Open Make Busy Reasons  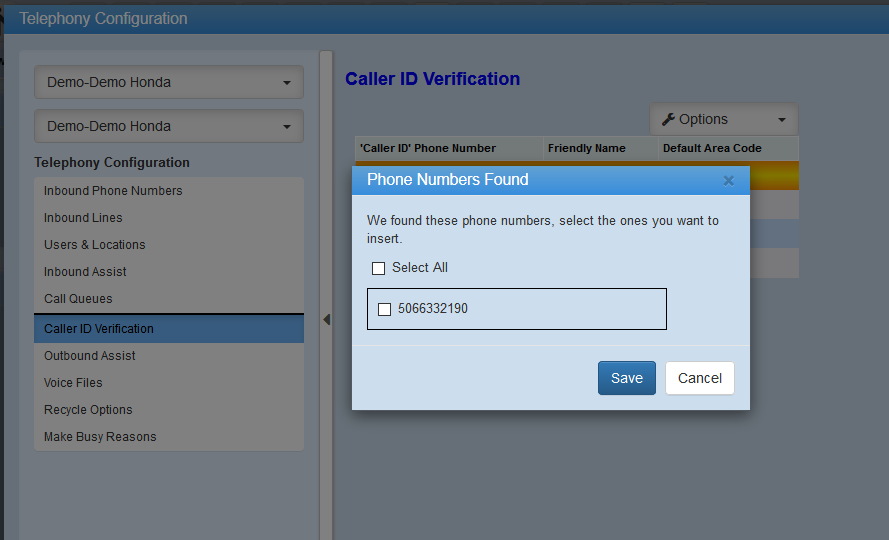coord(100,437)
